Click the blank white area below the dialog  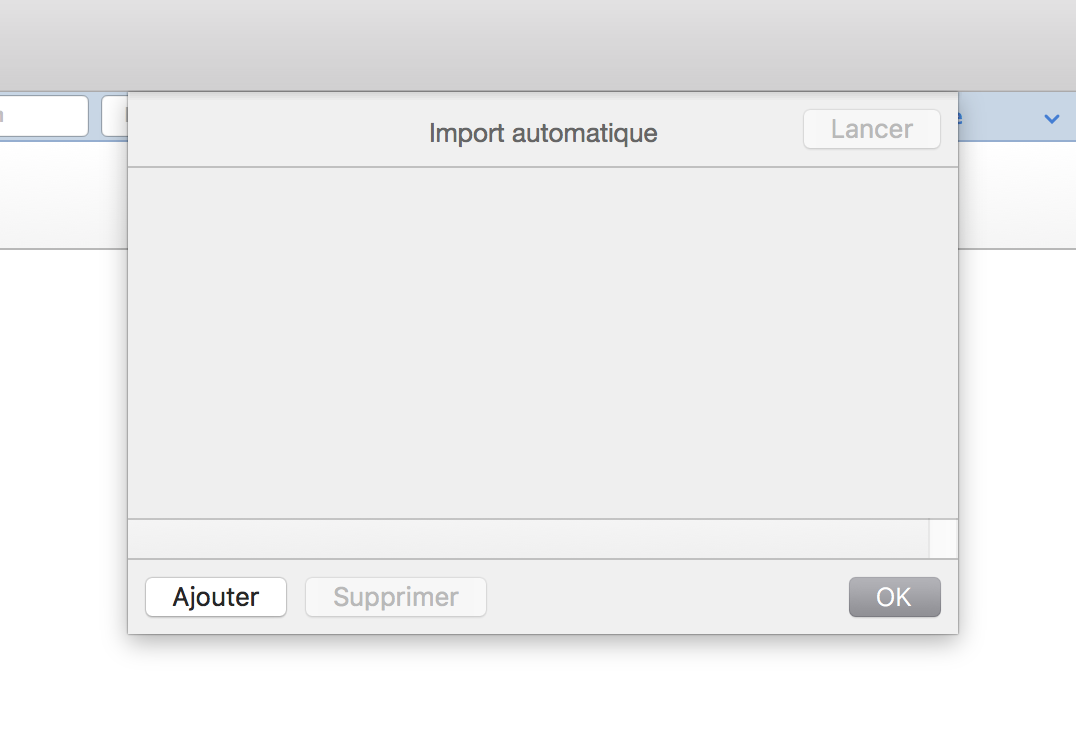[x=540, y=690]
